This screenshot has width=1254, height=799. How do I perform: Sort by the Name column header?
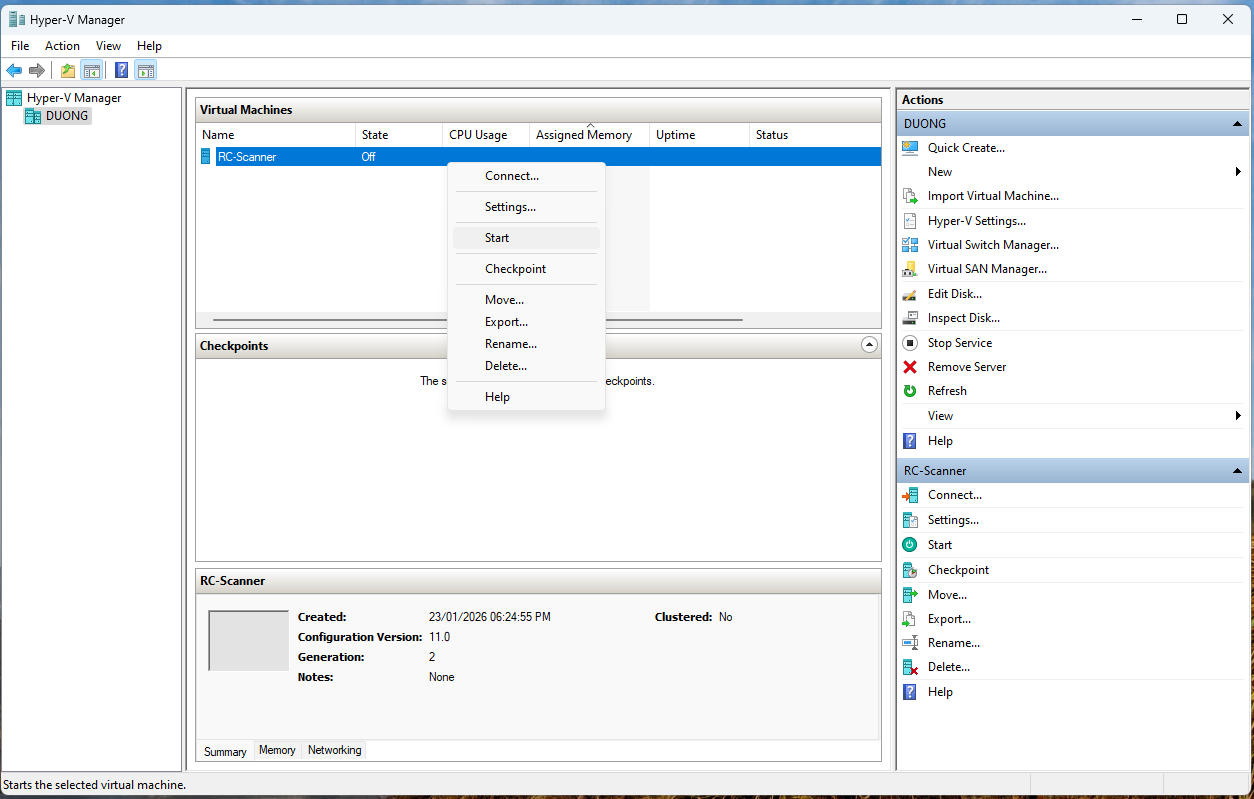(276, 135)
